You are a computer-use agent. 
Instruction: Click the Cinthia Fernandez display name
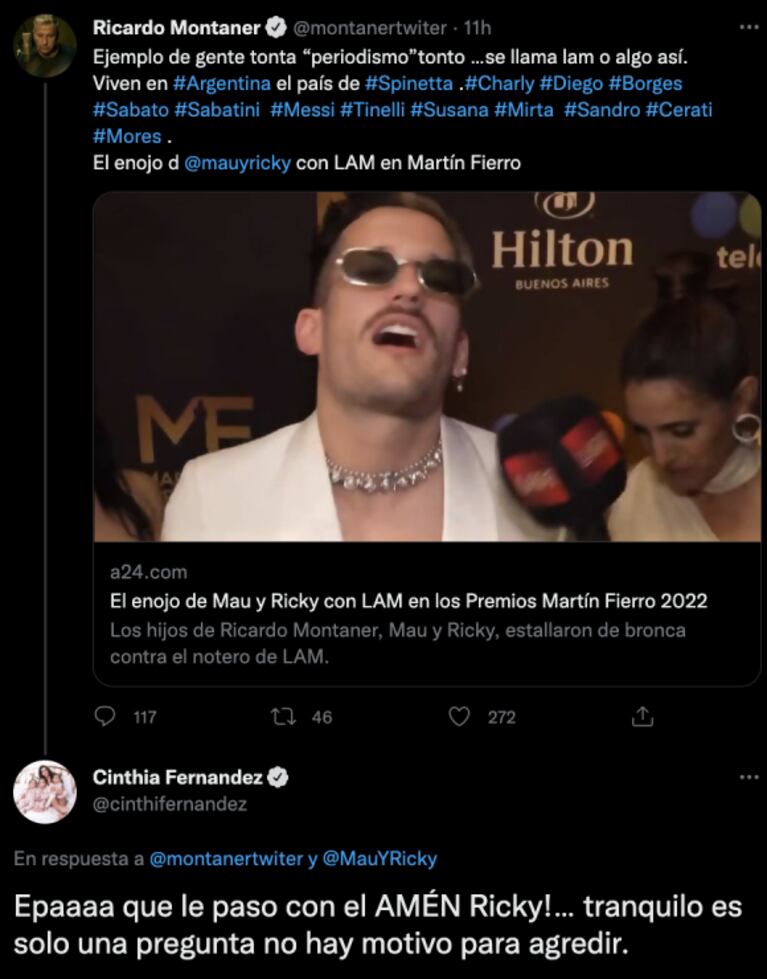pyautogui.click(x=177, y=777)
